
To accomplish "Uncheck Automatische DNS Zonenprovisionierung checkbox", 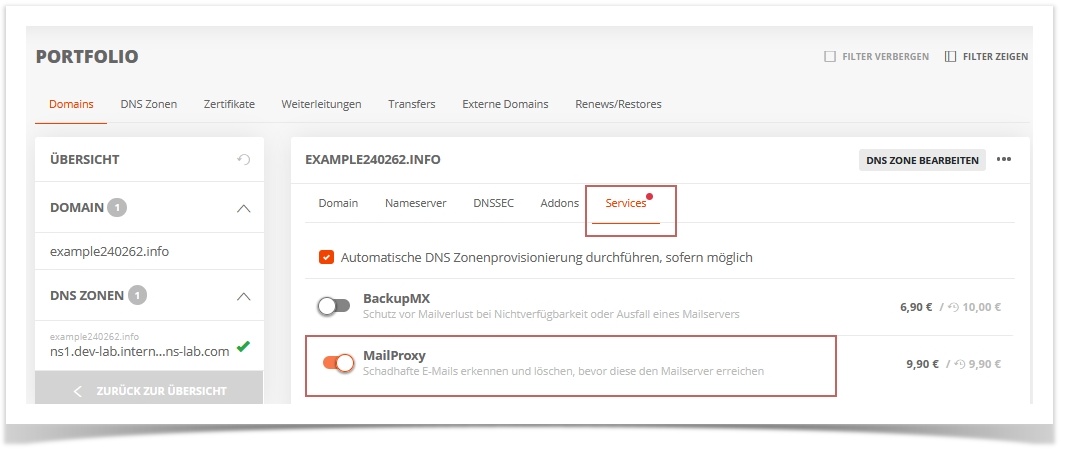I will pyautogui.click(x=326, y=258).
